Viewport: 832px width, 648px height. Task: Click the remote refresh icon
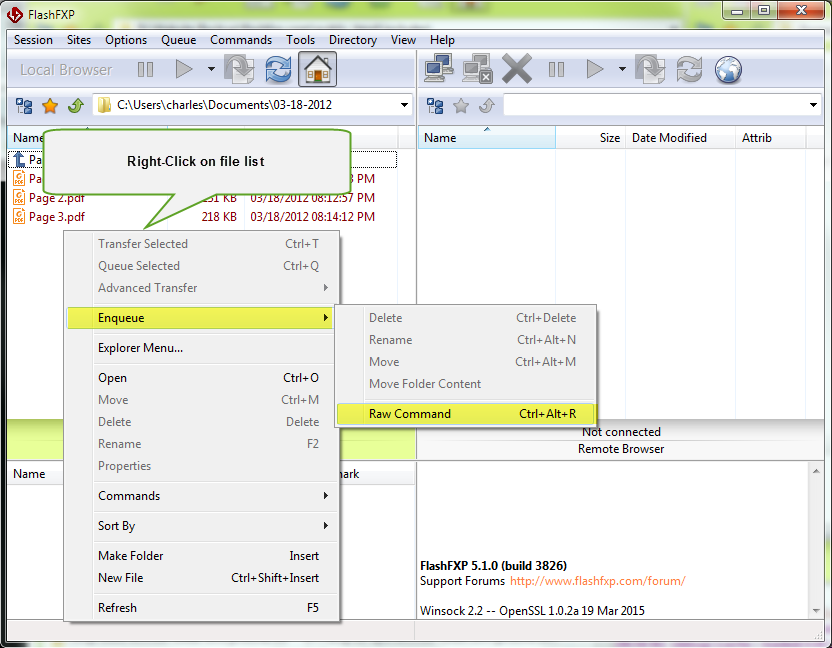click(x=689, y=69)
